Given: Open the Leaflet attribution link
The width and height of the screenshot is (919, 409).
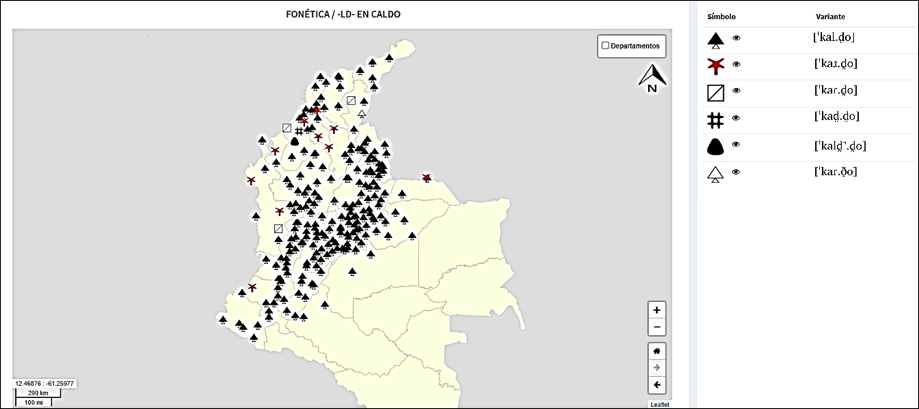Looking at the screenshot, I should 660,404.
